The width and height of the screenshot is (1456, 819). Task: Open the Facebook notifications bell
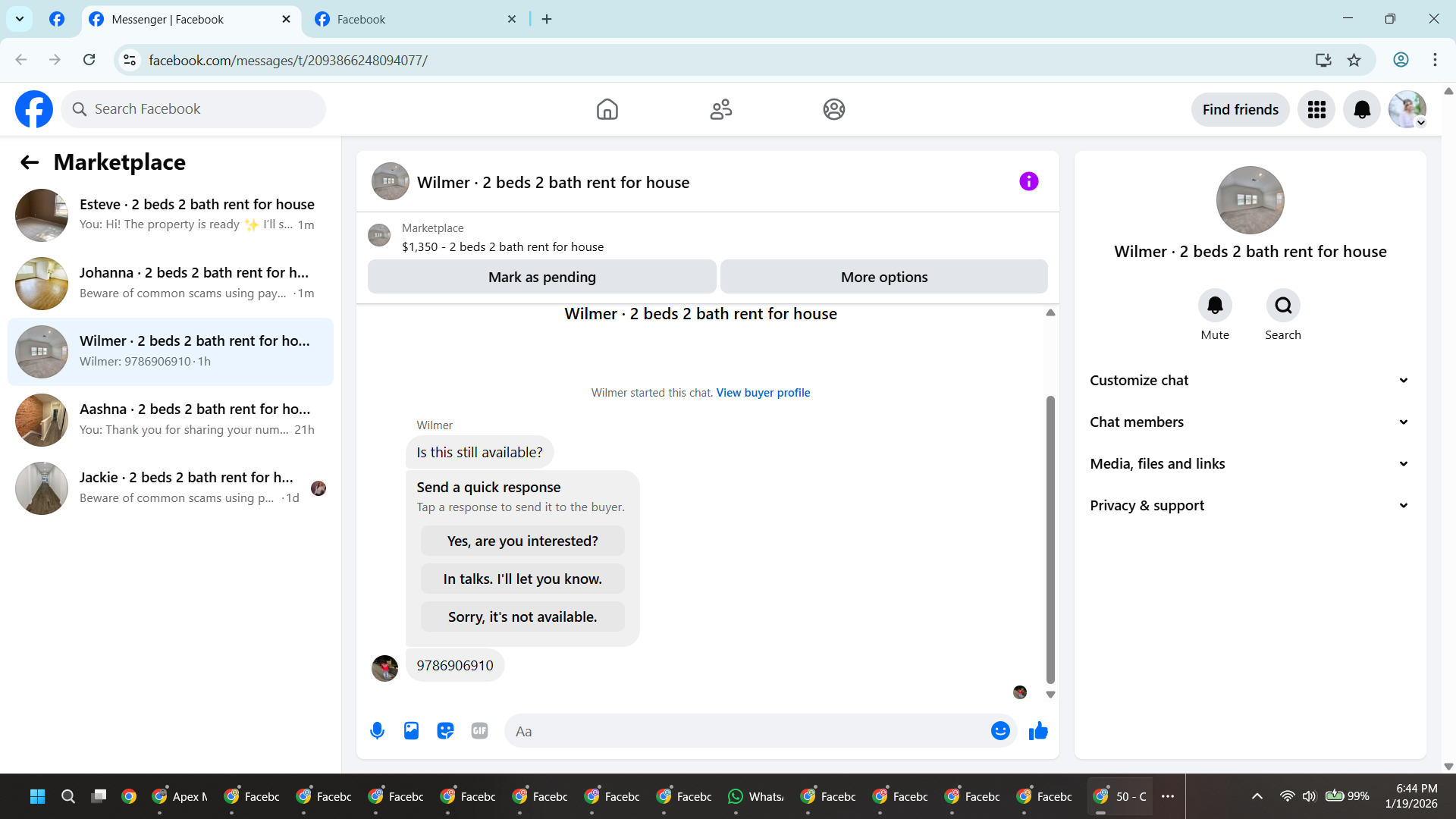tap(1361, 110)
